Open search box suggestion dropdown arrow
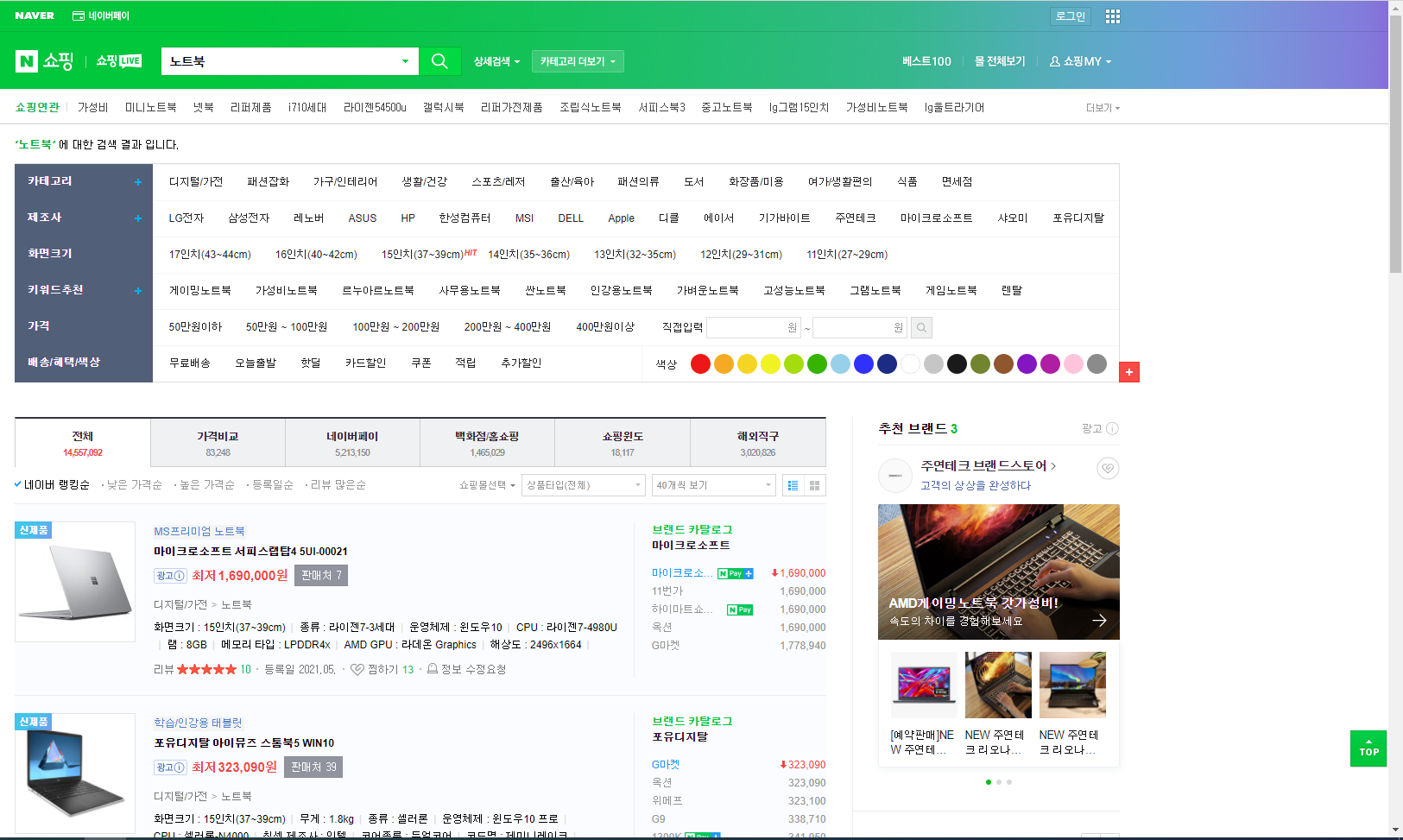Viewport: 1403px width, 840px height. click(x=405, y=61)
